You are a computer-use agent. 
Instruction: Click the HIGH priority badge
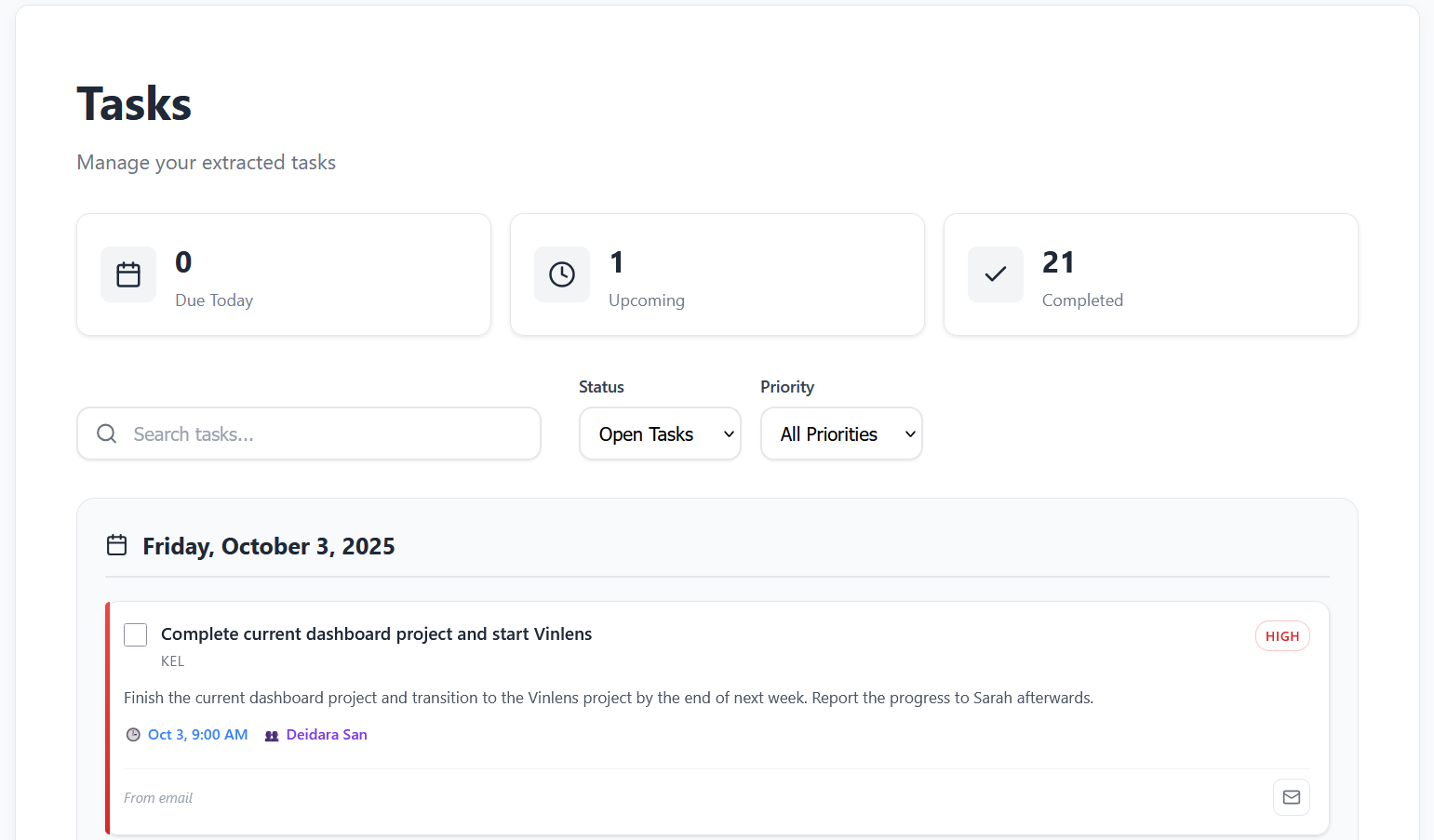[1282, 635]
